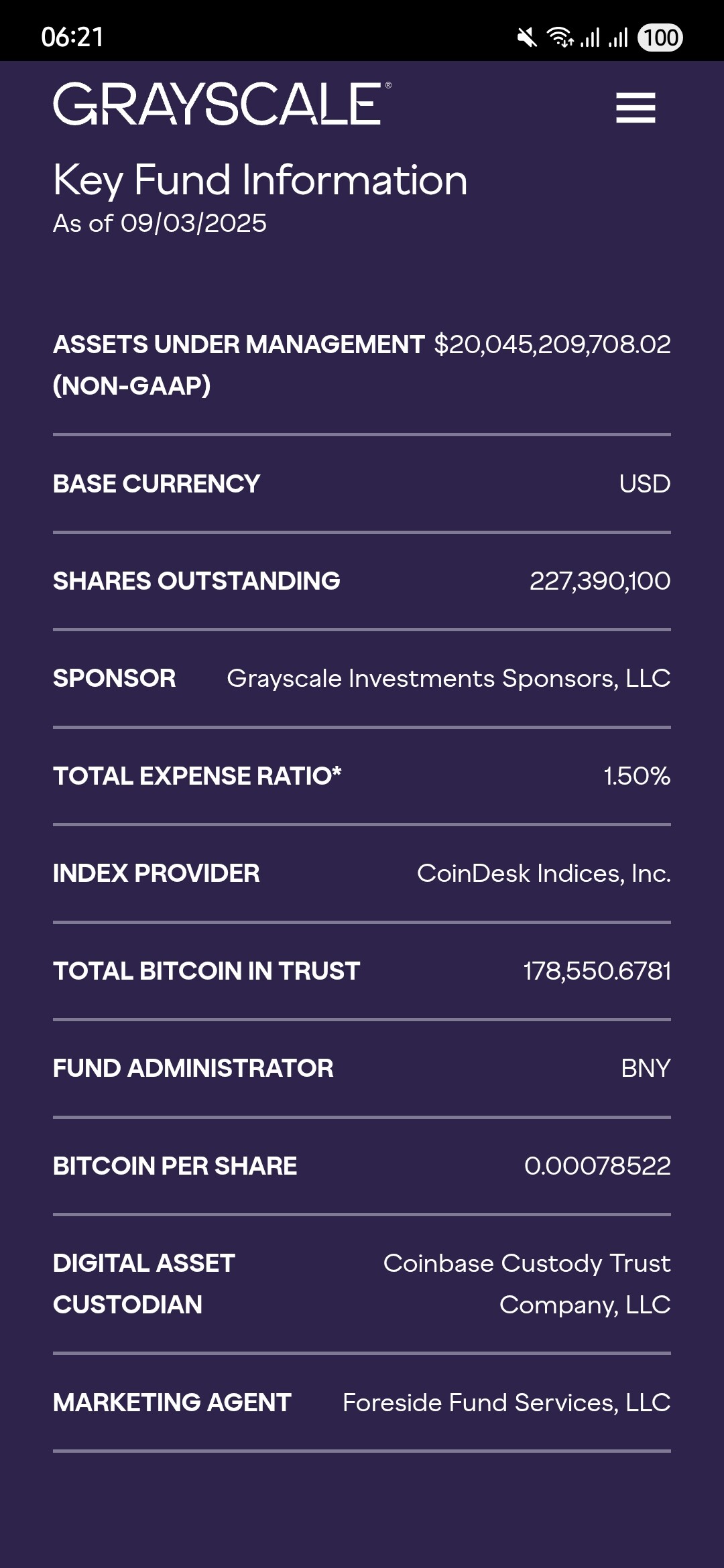The image size is (724, 1568).
Task: Tap the As of date line
Action: (x=160, y=223)
